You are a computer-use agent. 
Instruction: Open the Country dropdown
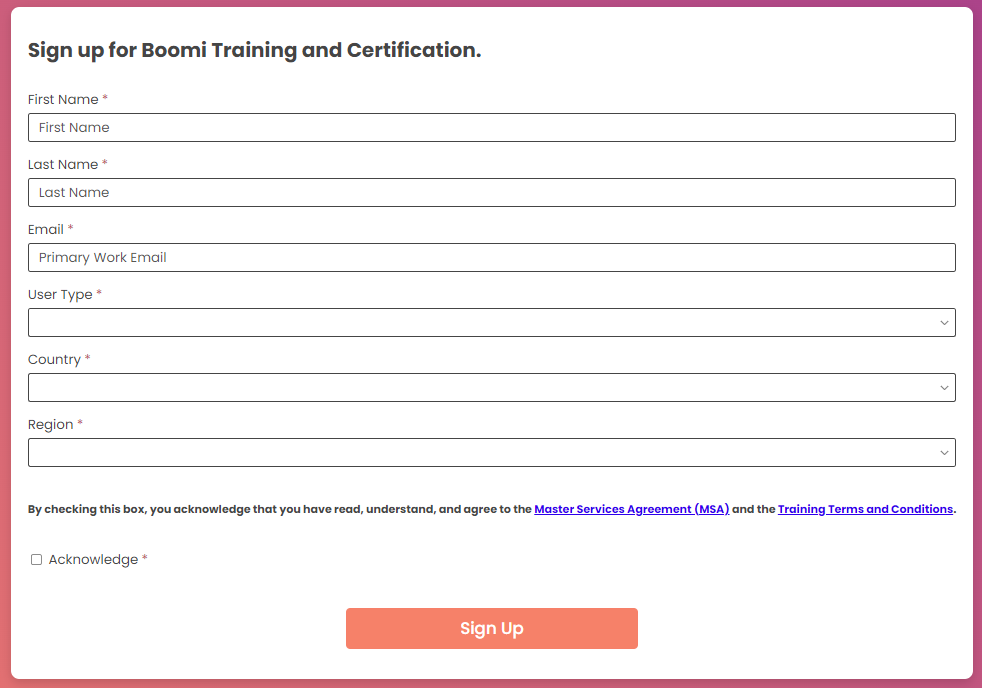492,388
